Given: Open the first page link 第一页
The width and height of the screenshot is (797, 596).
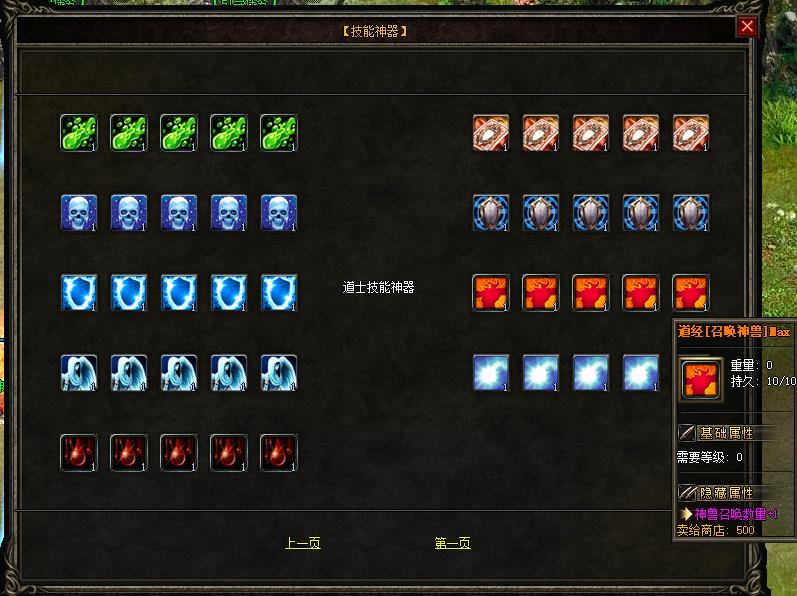Looking at the screenshot, I should pyautogui.click(x=452, y=543).
